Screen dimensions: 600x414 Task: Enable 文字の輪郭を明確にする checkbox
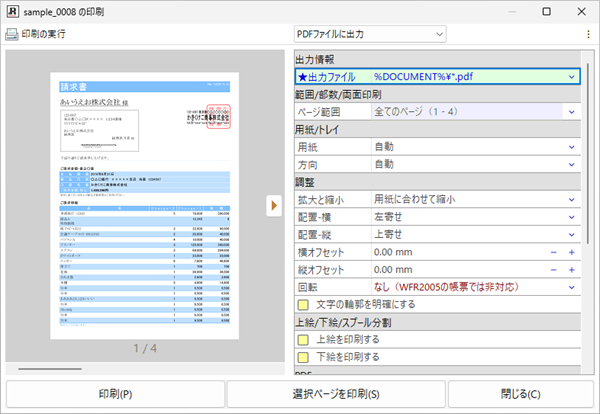click(x=303, y=305)
